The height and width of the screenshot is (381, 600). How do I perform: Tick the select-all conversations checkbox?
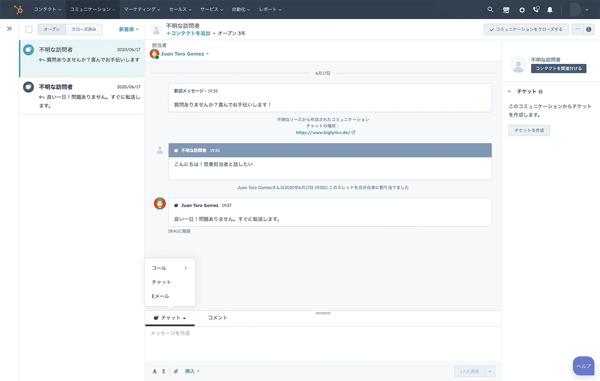pyautogui.click(x=29, y=29)
